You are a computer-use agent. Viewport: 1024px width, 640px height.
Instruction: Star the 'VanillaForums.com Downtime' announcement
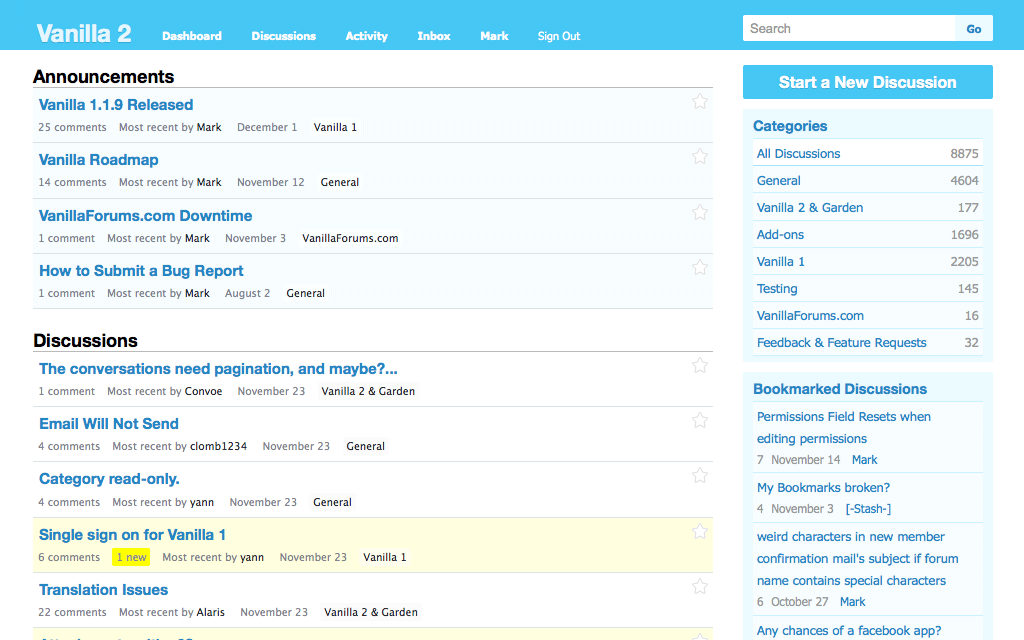click(700, 212)
